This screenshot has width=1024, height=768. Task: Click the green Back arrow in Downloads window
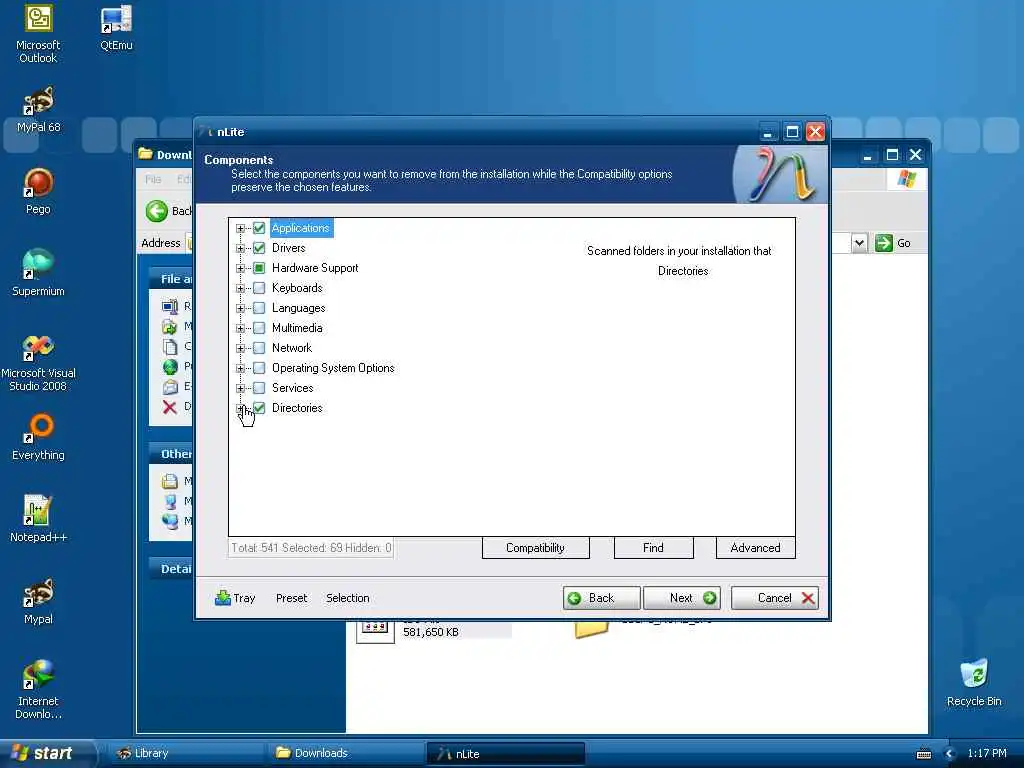coord(157,211)
